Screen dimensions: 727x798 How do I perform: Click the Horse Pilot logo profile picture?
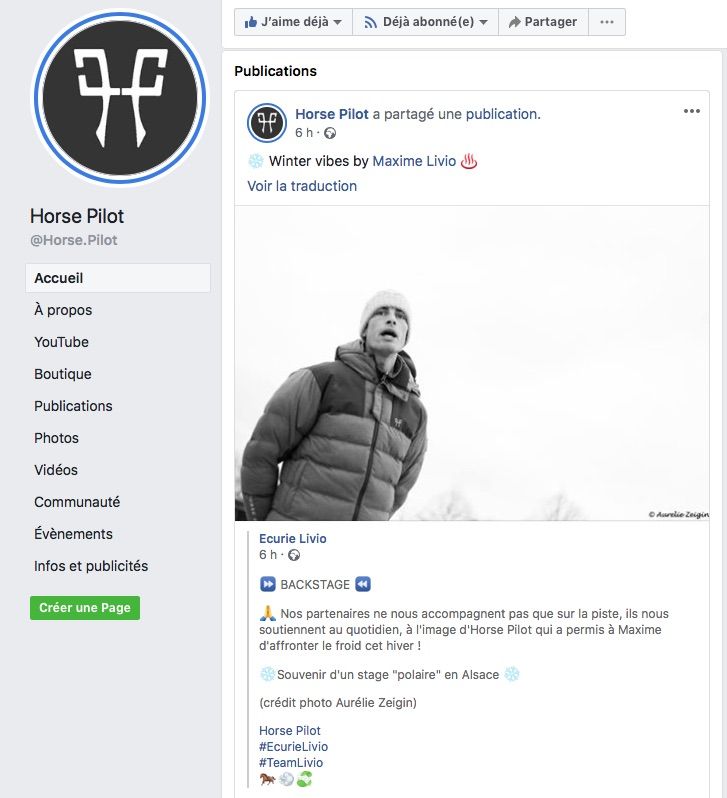click(x=120, y=98)
